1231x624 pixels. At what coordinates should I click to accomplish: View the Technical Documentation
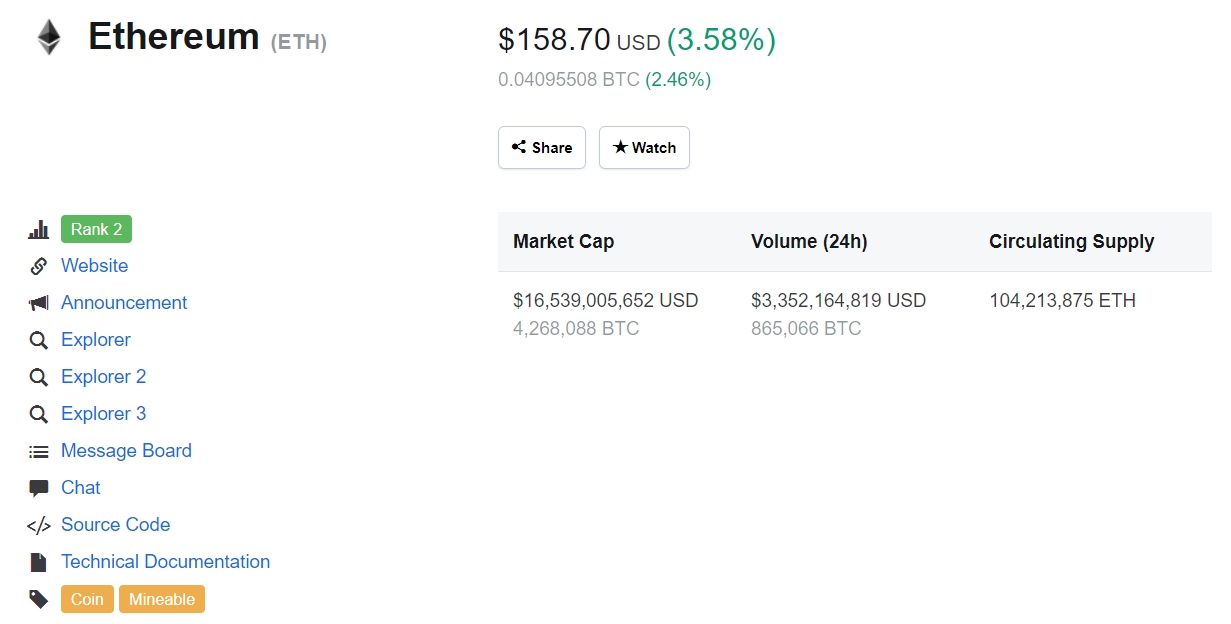(x=165, y=562)
